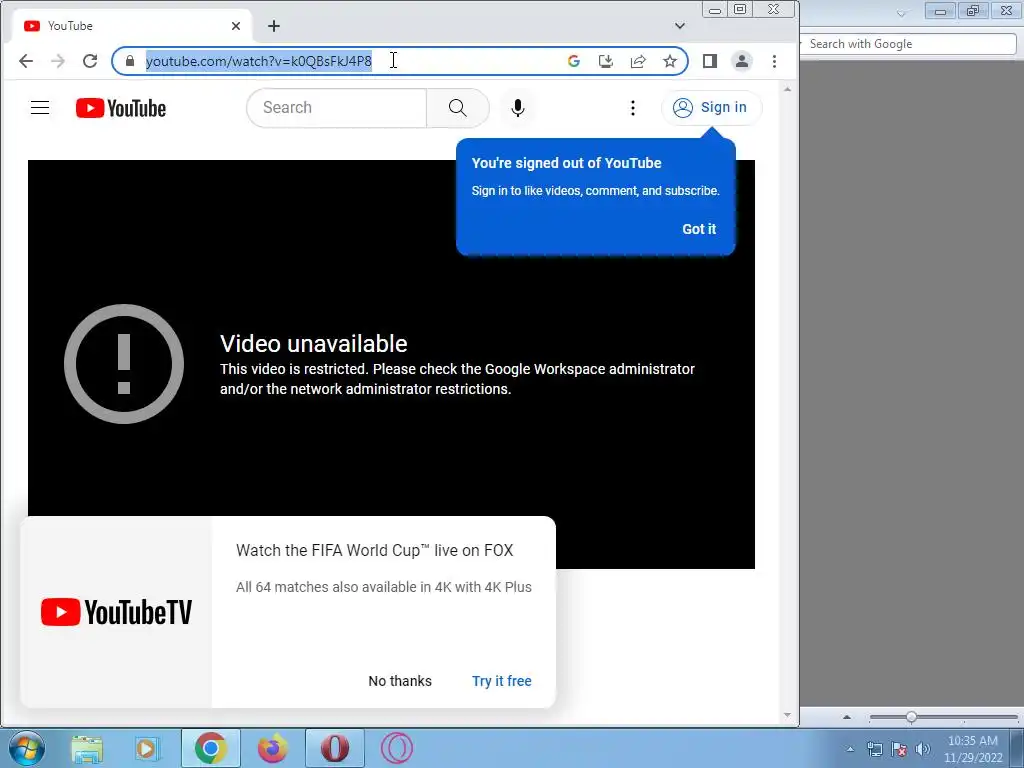View site information via the lock icon
This screenshot has height=768, width=1024.
130,61
